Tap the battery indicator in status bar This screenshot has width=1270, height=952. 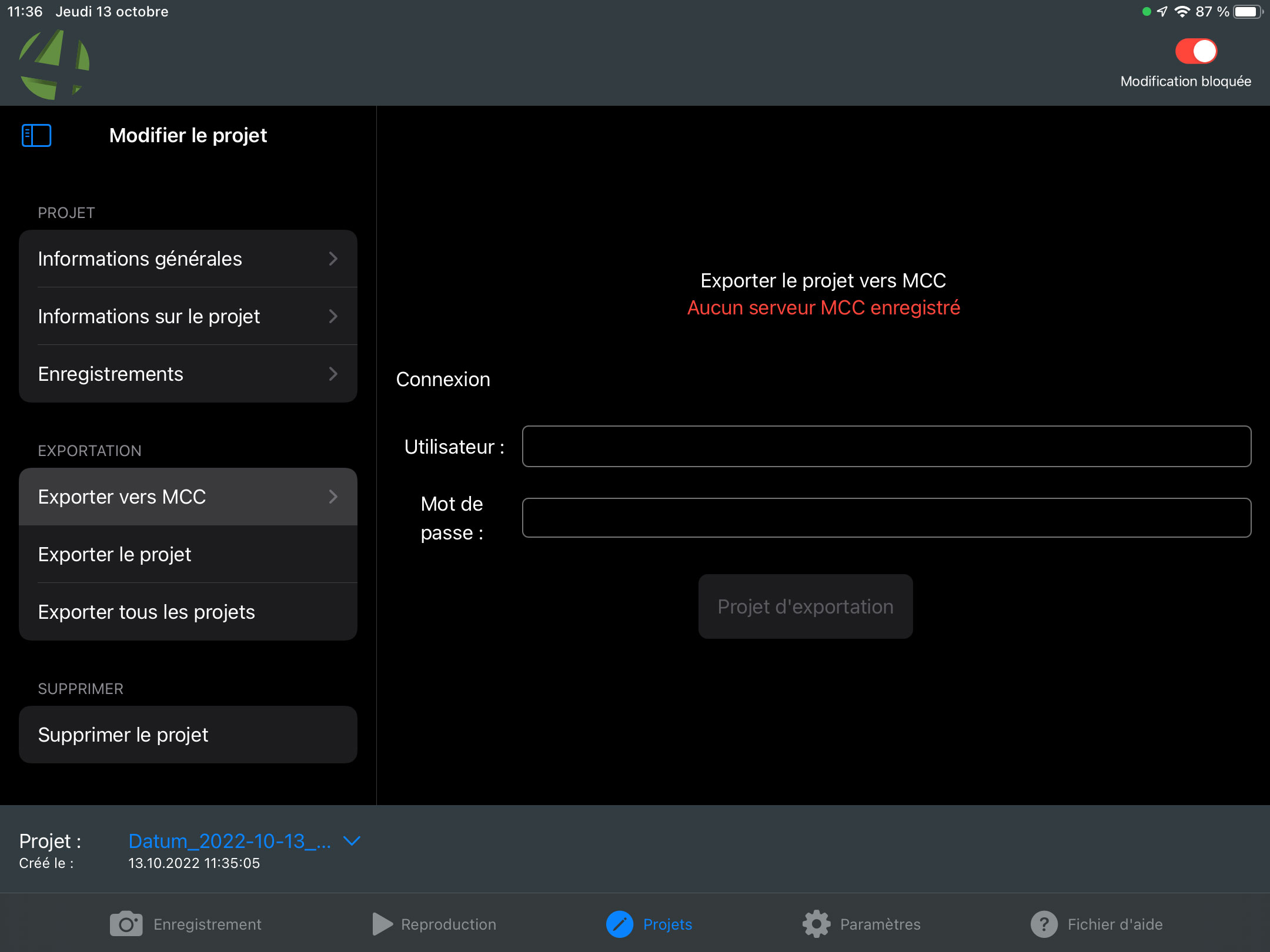1246,12
